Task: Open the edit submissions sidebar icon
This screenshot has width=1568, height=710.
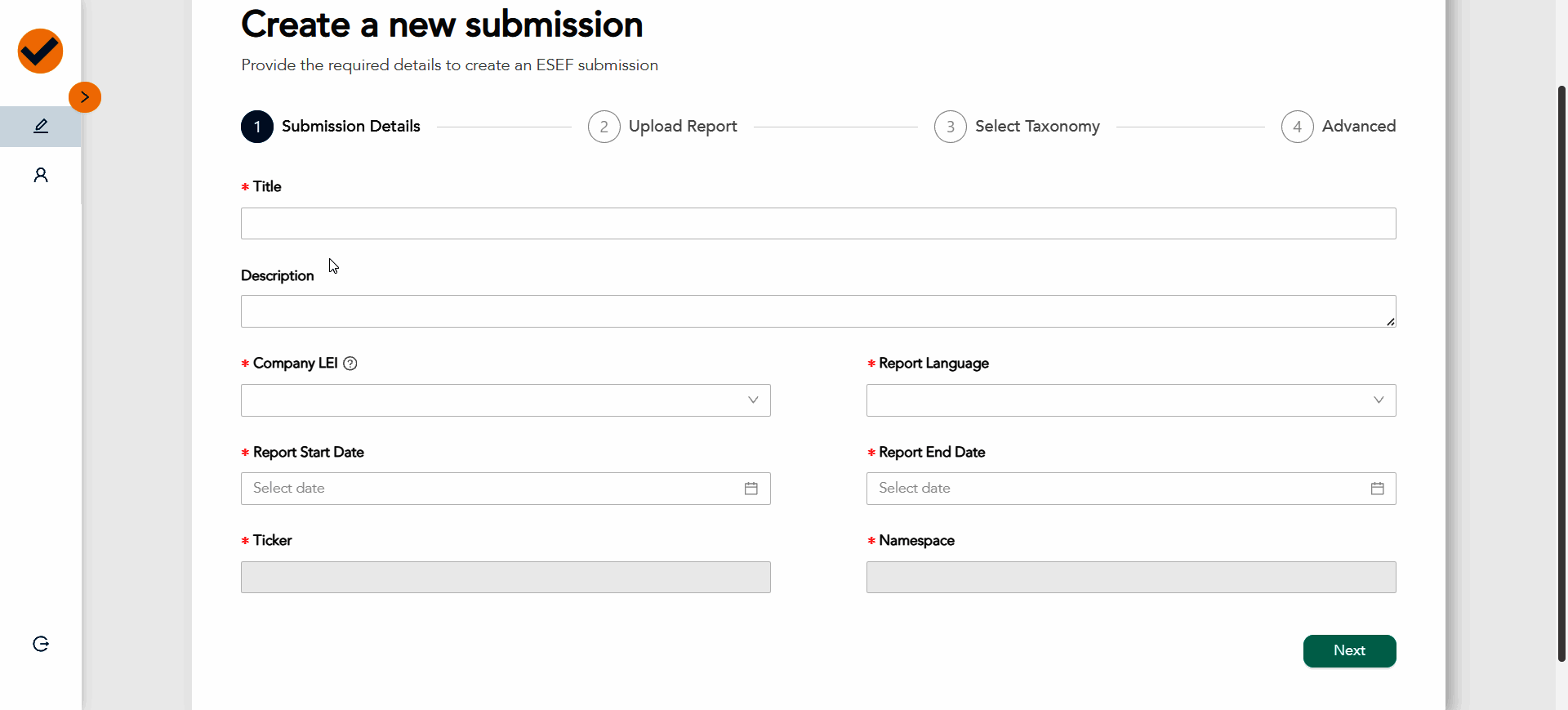Action: pyautogui.click(x=41, y=127)
